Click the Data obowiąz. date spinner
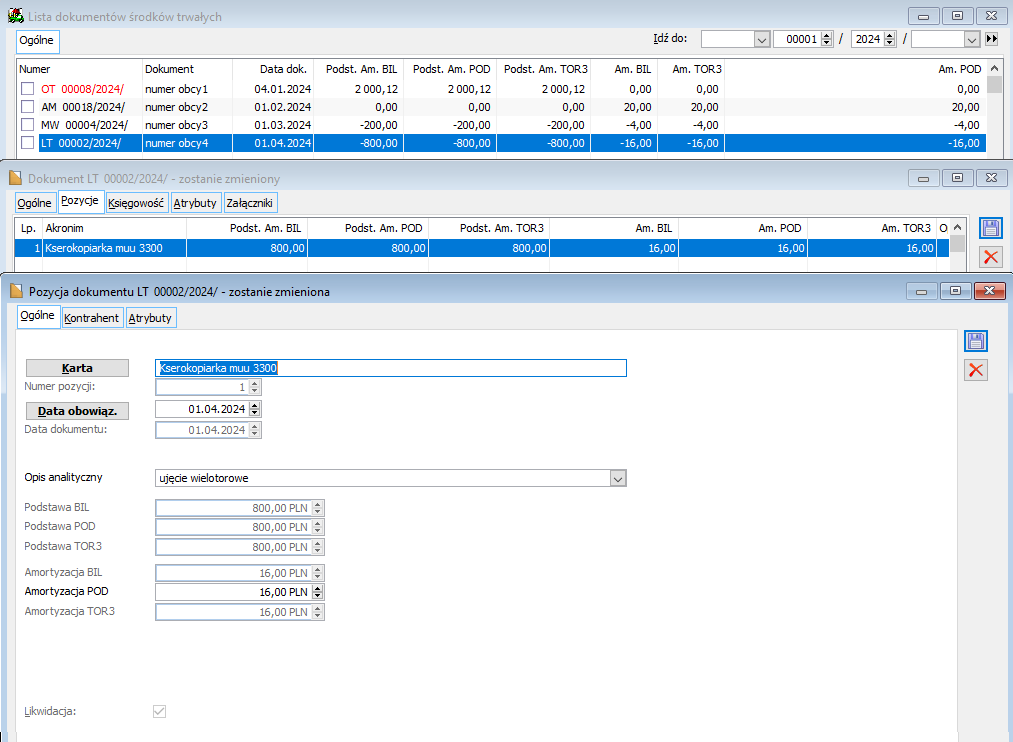The height and width of the screenshot is (742, 1013). tap(255, 409)
